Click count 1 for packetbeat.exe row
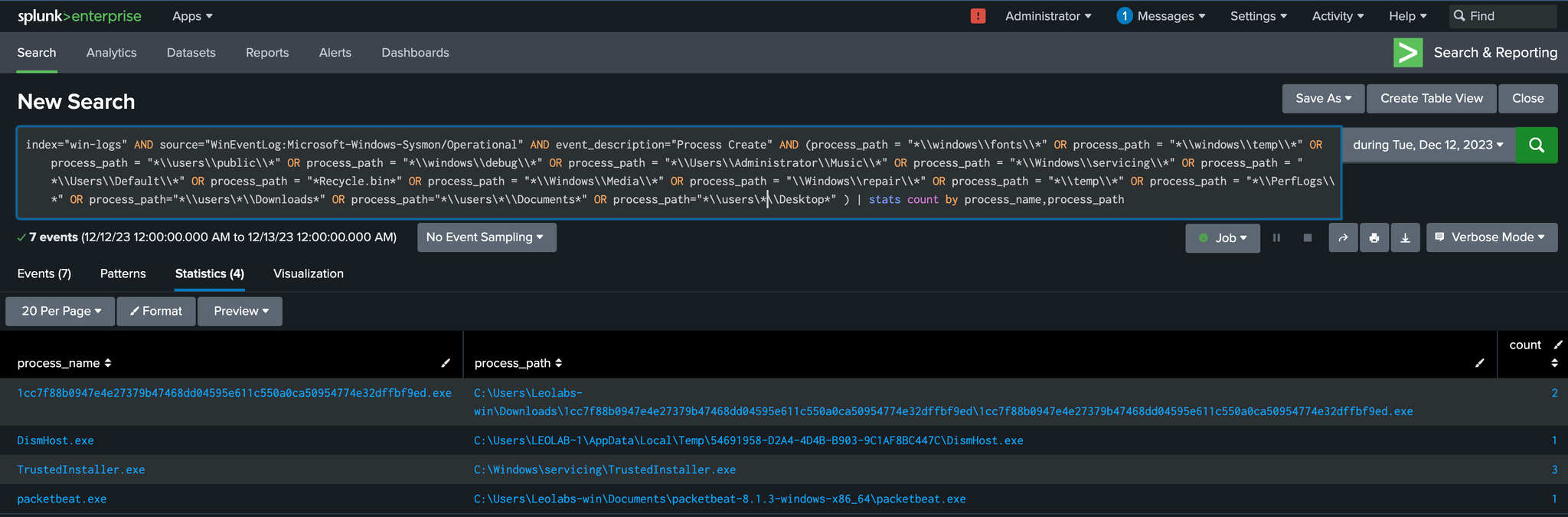The image size is (1568, 517). click(1554, 499)
